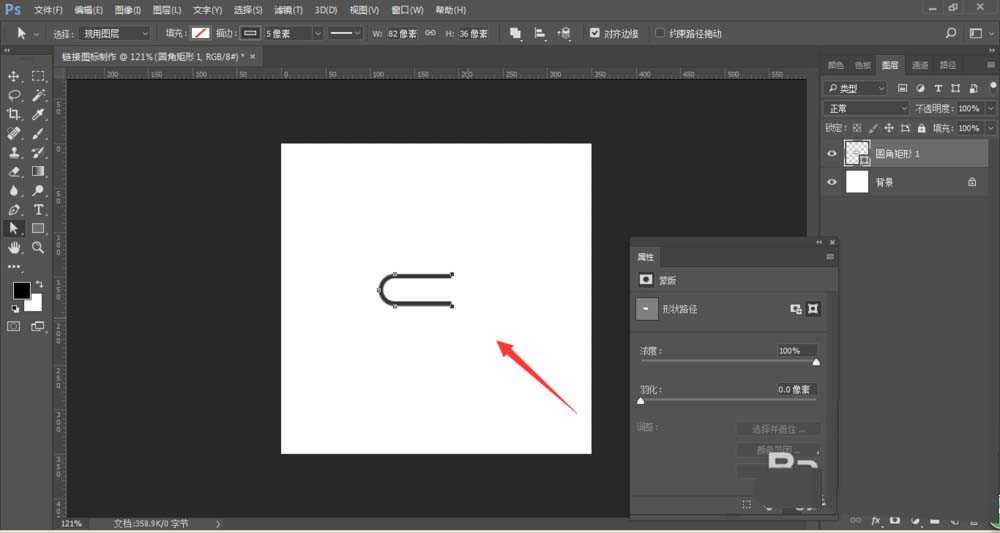Open the 现用图层 select dropdown
This screenshot has height=533, width=1000.
(x=116, y=33)
